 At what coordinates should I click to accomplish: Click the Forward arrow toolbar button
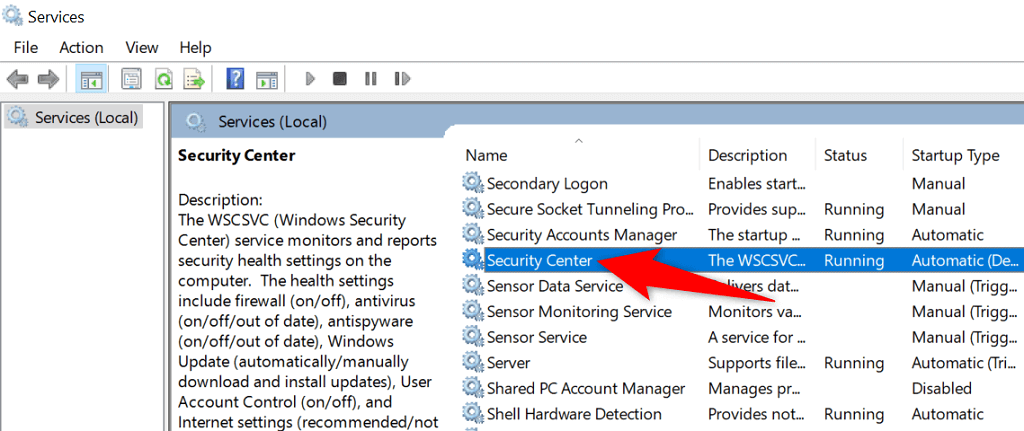[47, 78]
